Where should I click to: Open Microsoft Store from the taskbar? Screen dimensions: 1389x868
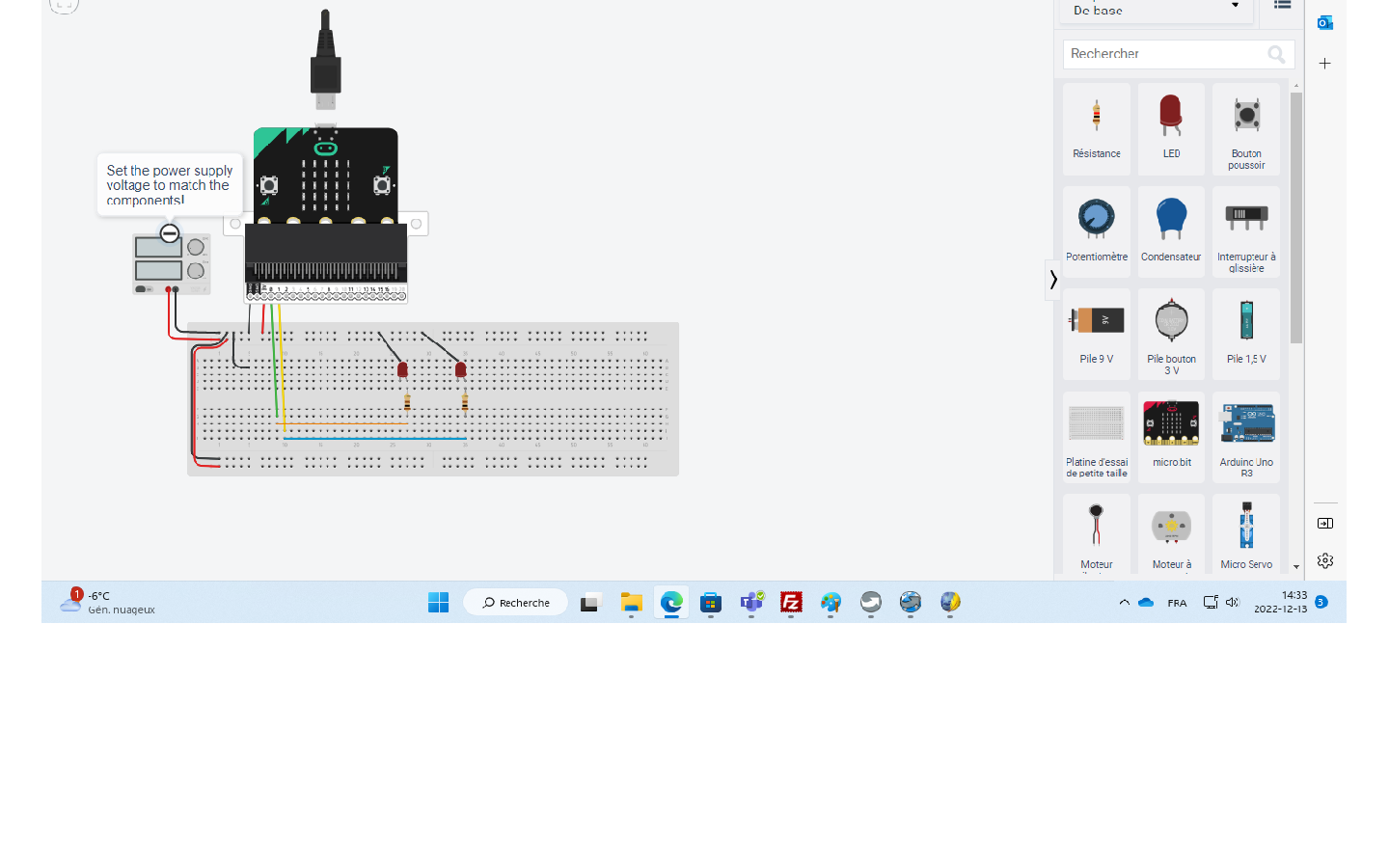[x=711, y=603]
